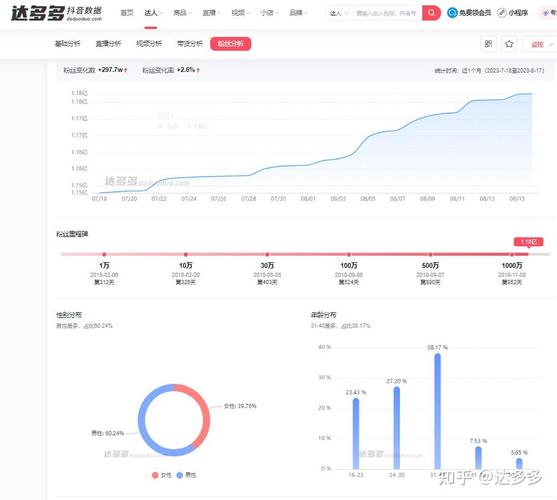Click the 100万 milestone marker
Screen dimensions: 557x500
349,255
